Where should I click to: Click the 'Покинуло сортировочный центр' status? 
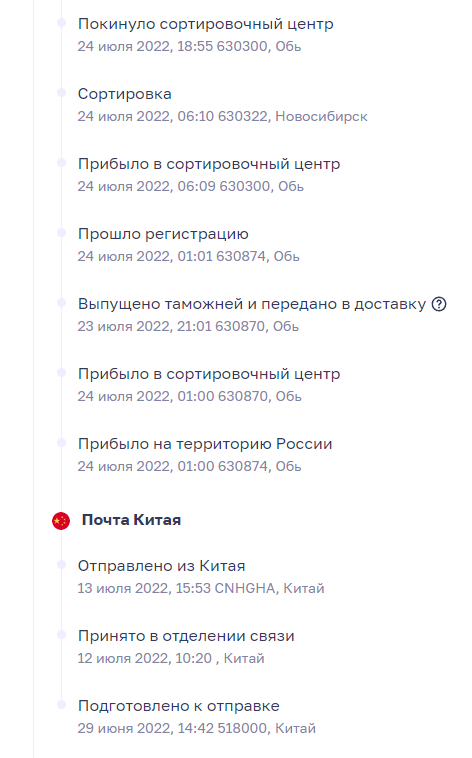pos(206,24)
